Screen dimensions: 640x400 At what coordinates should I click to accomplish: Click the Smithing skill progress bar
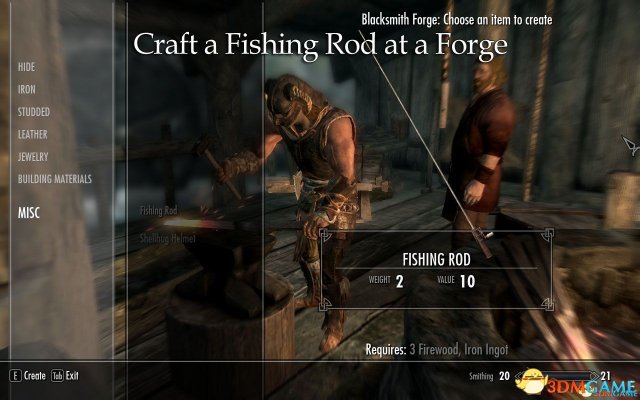pyautogui.click(x=556, y=376)
